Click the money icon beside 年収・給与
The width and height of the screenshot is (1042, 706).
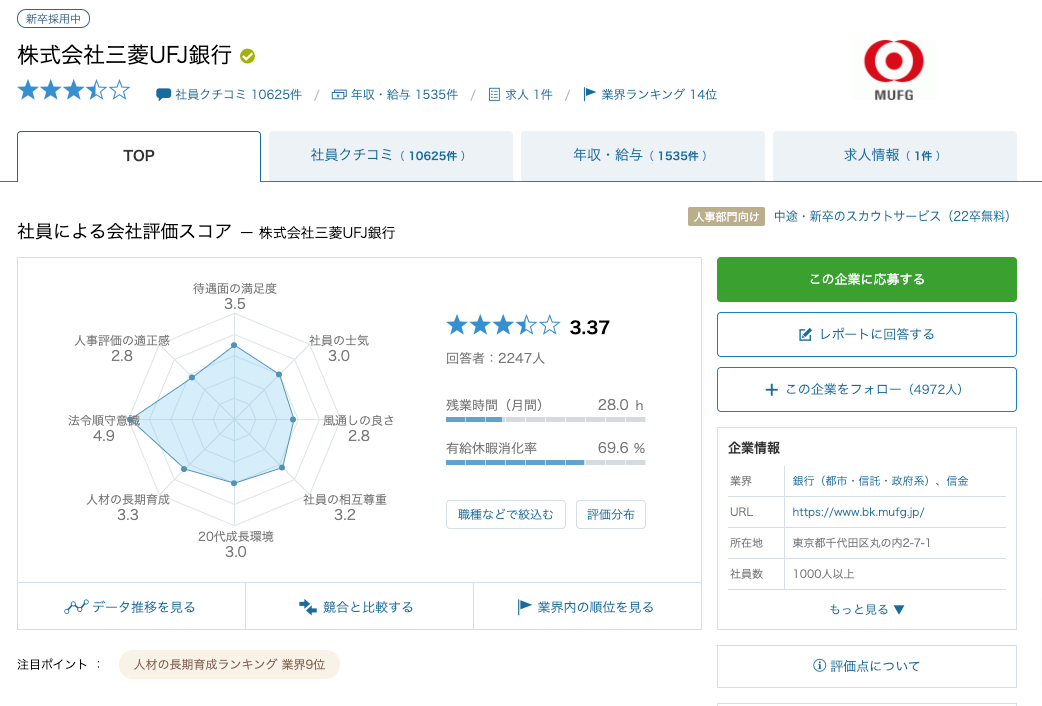point(339,94)
